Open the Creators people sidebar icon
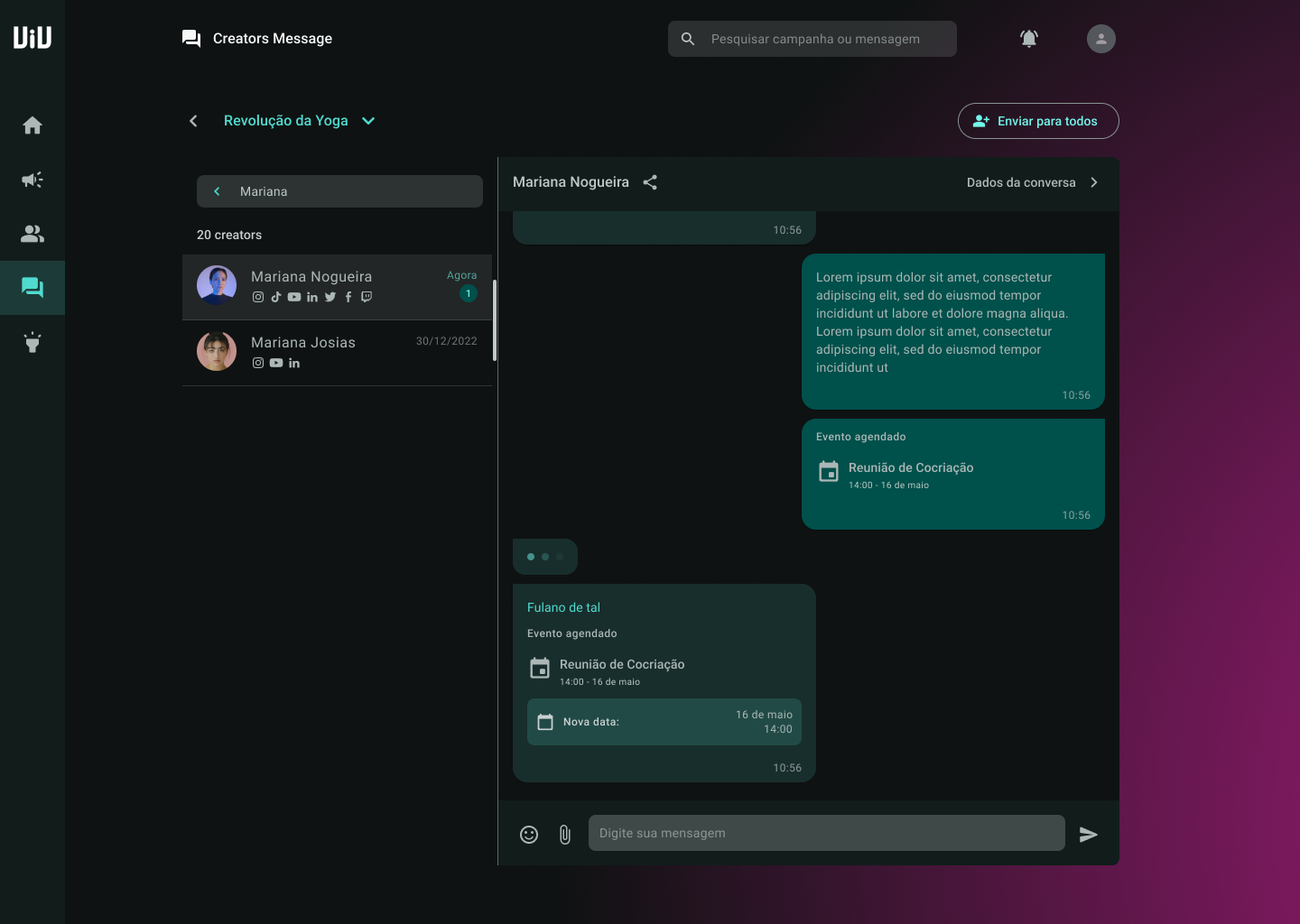This screenshot has height=924, width=1300. click(x=32, y=234)
